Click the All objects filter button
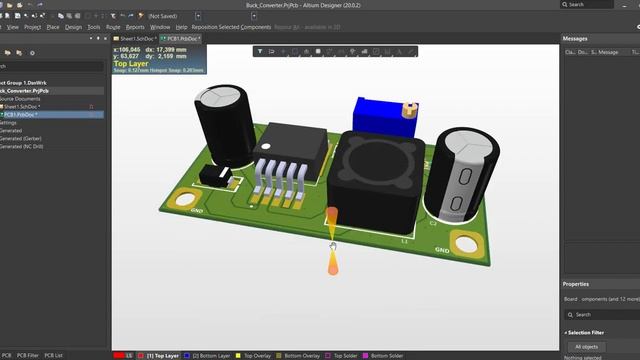The width and height of the screenshot is (640, 360). click(x=587, y=347)
